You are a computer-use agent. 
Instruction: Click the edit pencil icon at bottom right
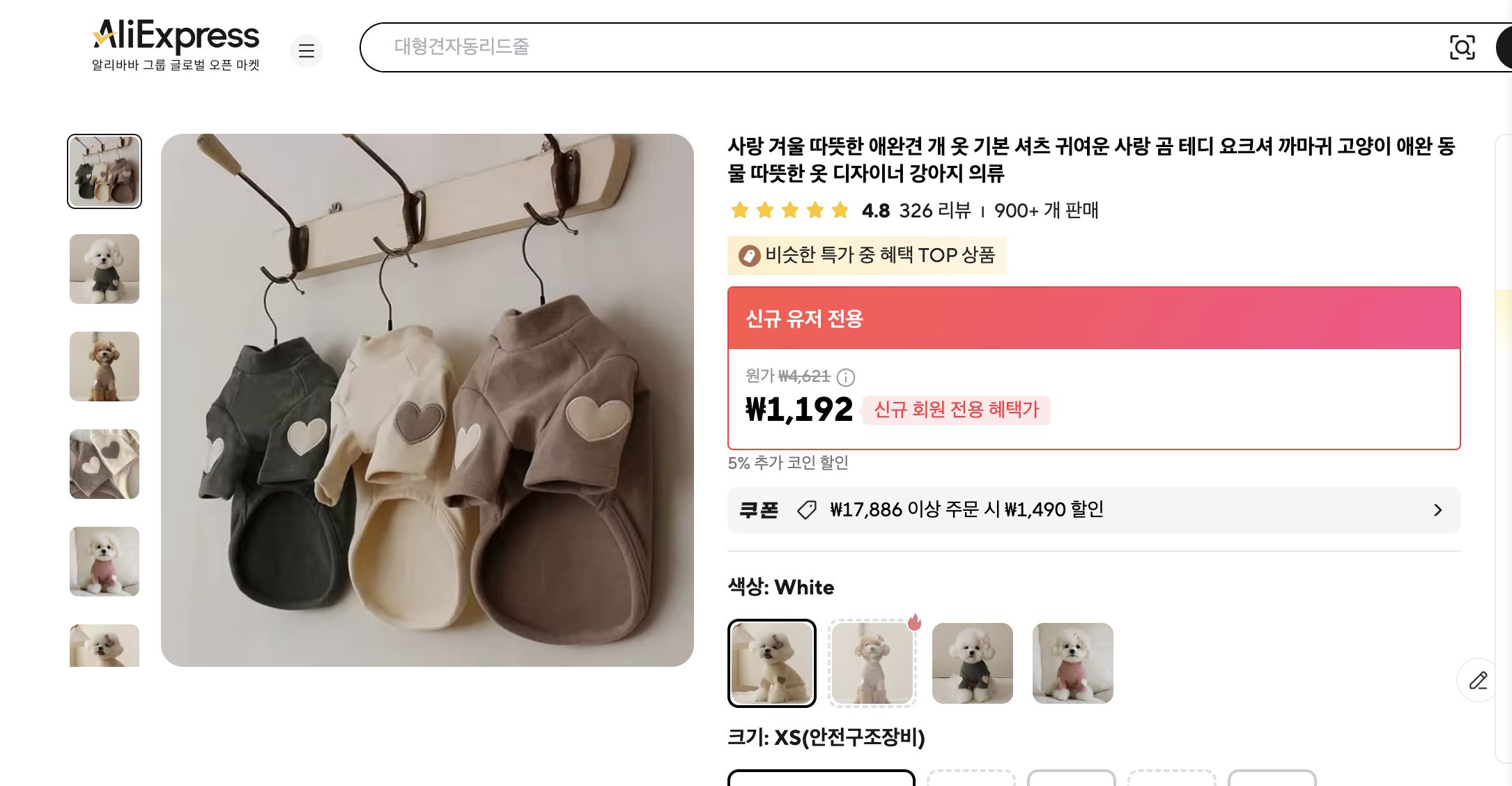tap(1477, 681)
